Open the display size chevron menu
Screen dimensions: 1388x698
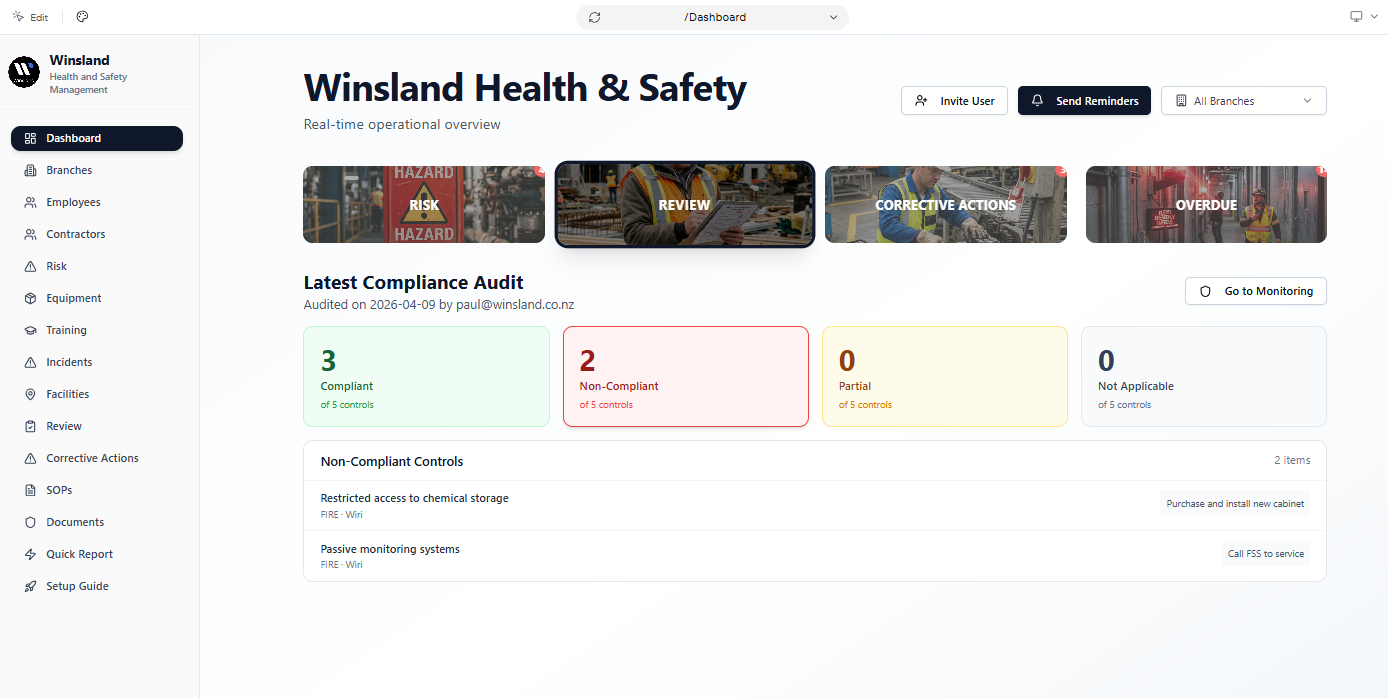[1374, 16]
